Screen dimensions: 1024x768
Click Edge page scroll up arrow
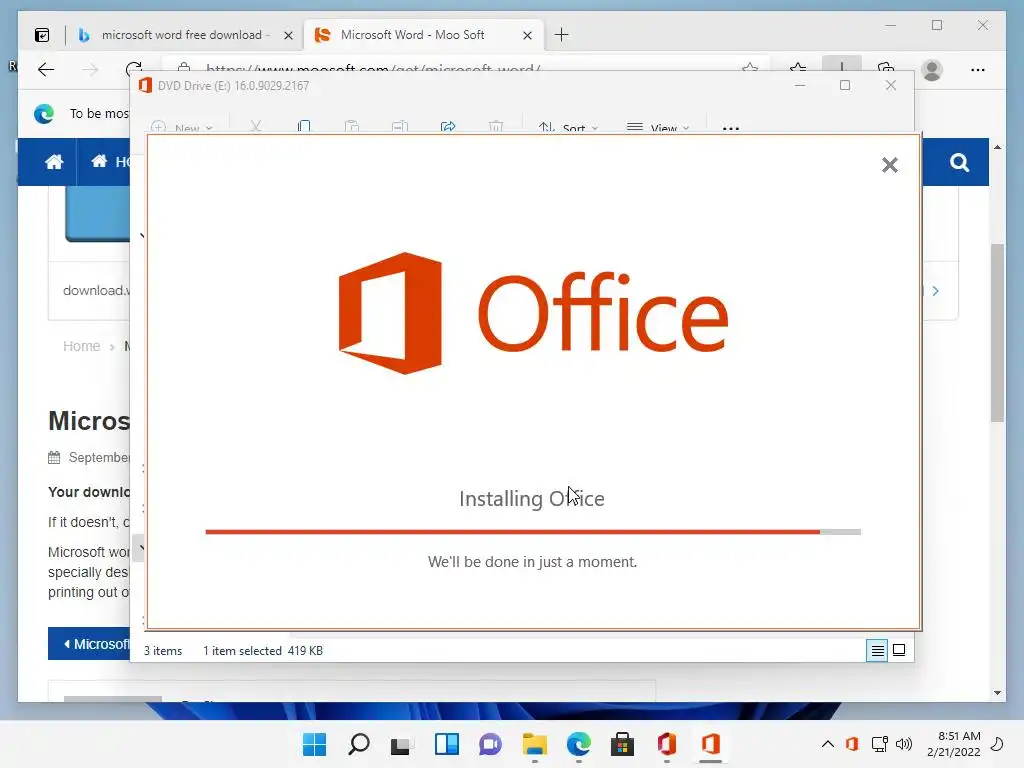click(997, 147)
